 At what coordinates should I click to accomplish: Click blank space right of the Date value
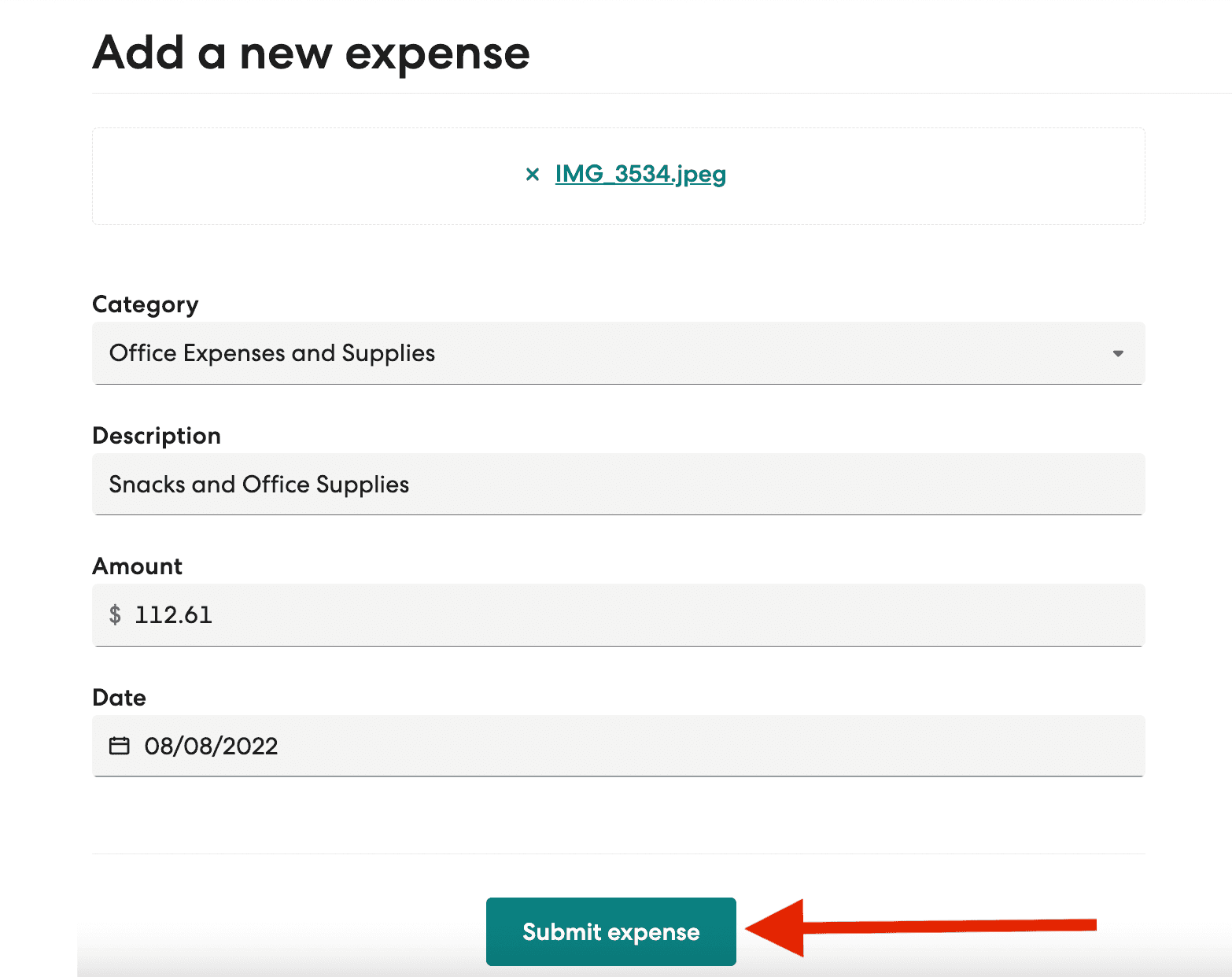pos(708,746)
